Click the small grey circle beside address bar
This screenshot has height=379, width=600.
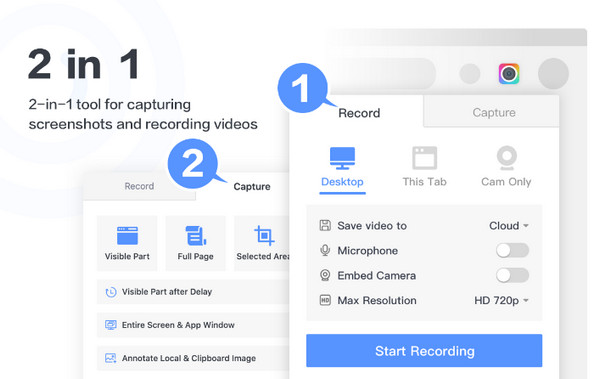[470, 74]
